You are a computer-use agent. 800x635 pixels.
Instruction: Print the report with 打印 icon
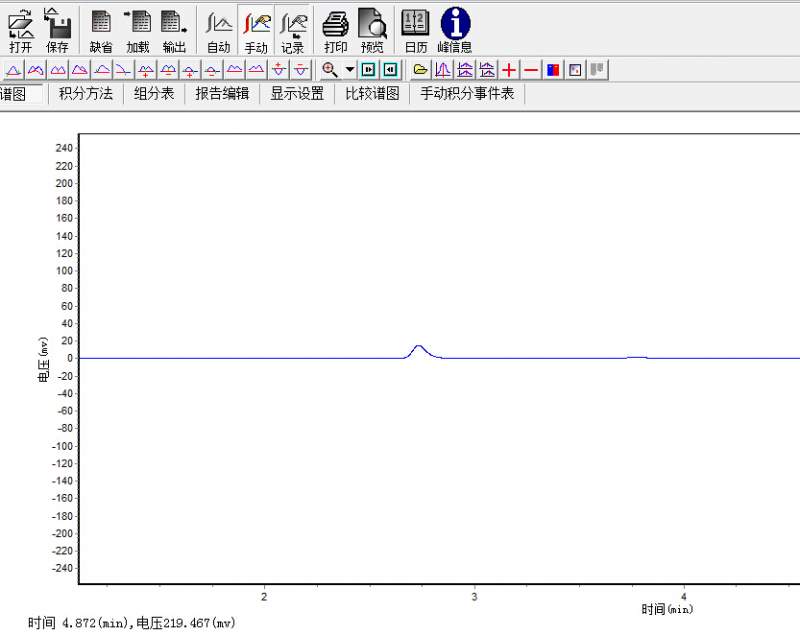point(336,31)
